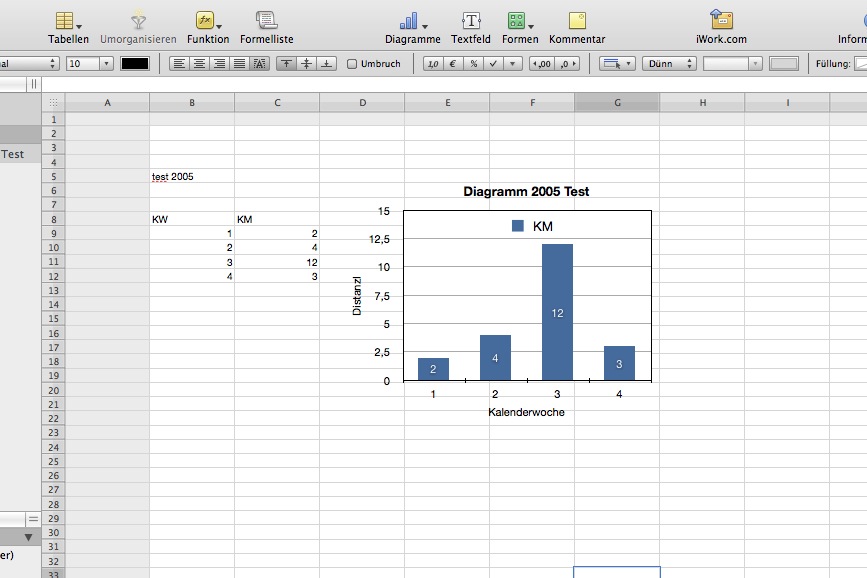Select the Test sheet in sidebar

point(13,154)
